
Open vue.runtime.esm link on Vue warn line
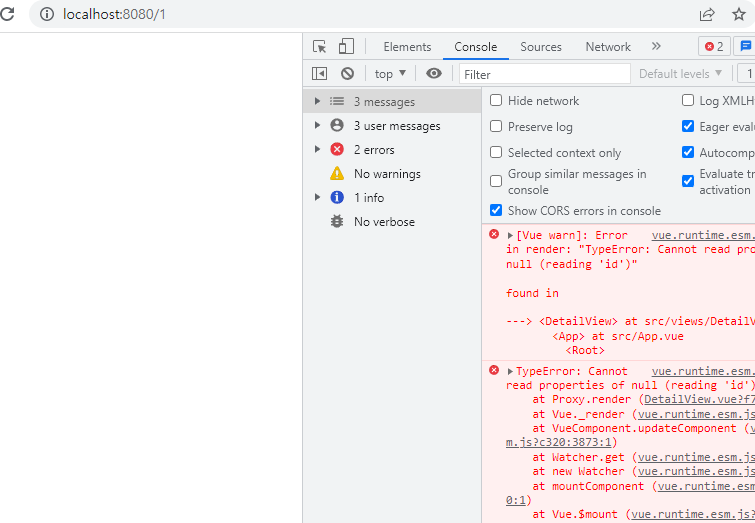[x=703, y=235]
